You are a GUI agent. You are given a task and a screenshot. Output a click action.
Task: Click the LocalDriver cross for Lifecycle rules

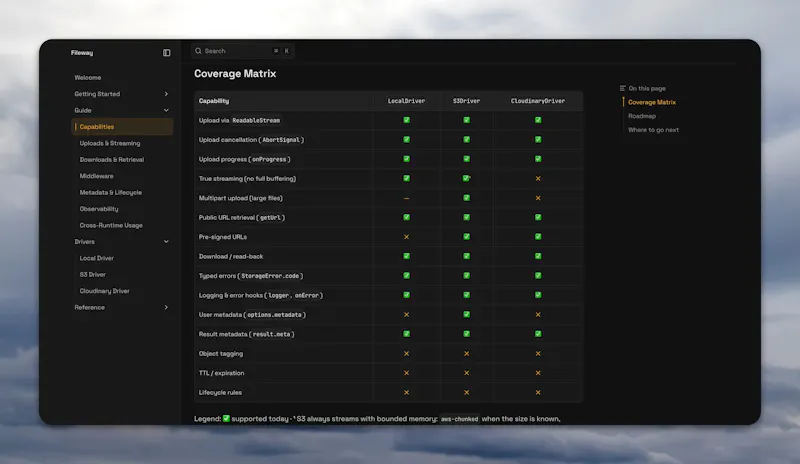406,393
